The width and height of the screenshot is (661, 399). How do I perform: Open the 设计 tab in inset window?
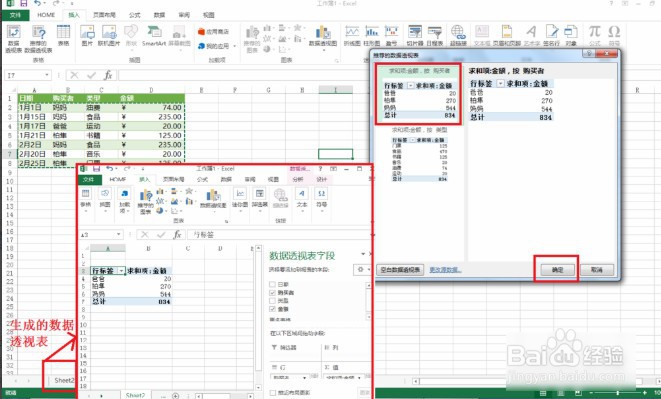coord(321,179)
